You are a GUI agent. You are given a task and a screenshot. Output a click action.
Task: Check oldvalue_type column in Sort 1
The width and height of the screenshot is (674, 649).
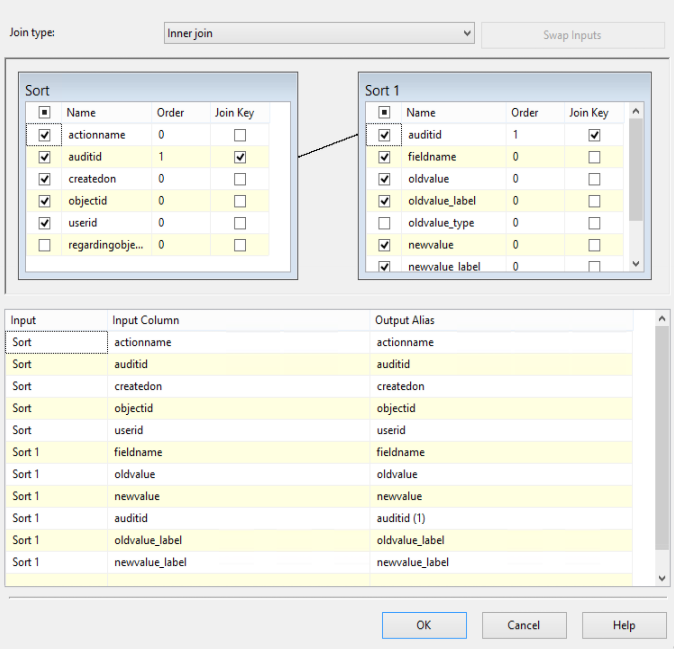pyautogui.click(x=384, y=223)
